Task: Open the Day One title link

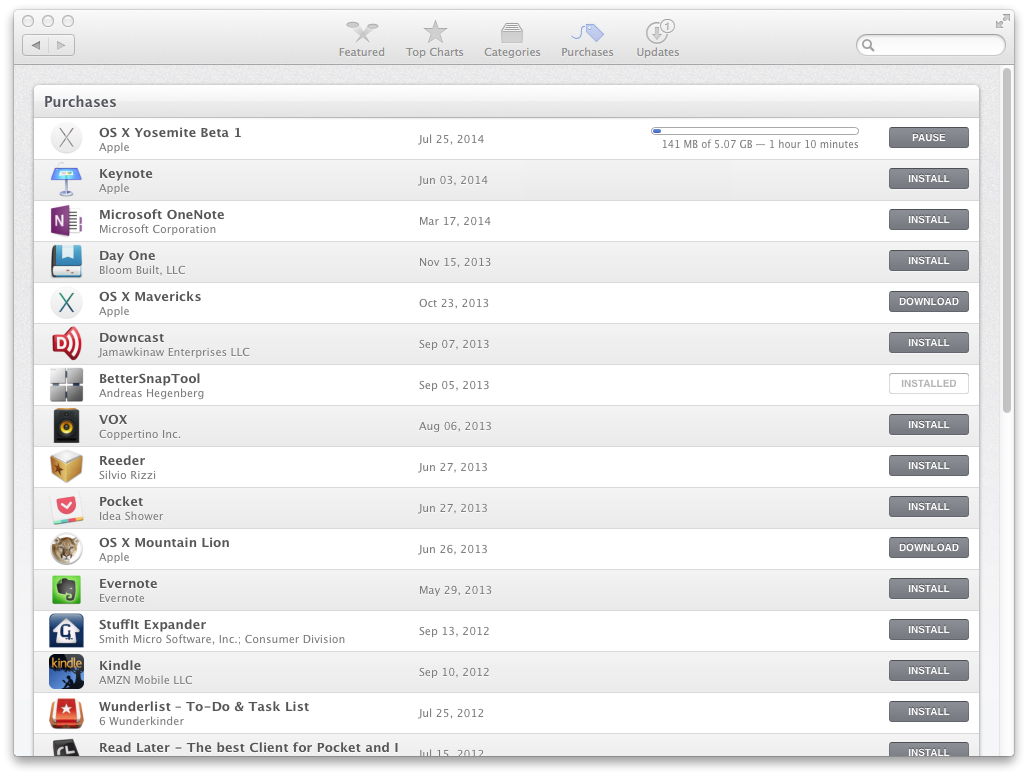Action: (x=127, y=256)
